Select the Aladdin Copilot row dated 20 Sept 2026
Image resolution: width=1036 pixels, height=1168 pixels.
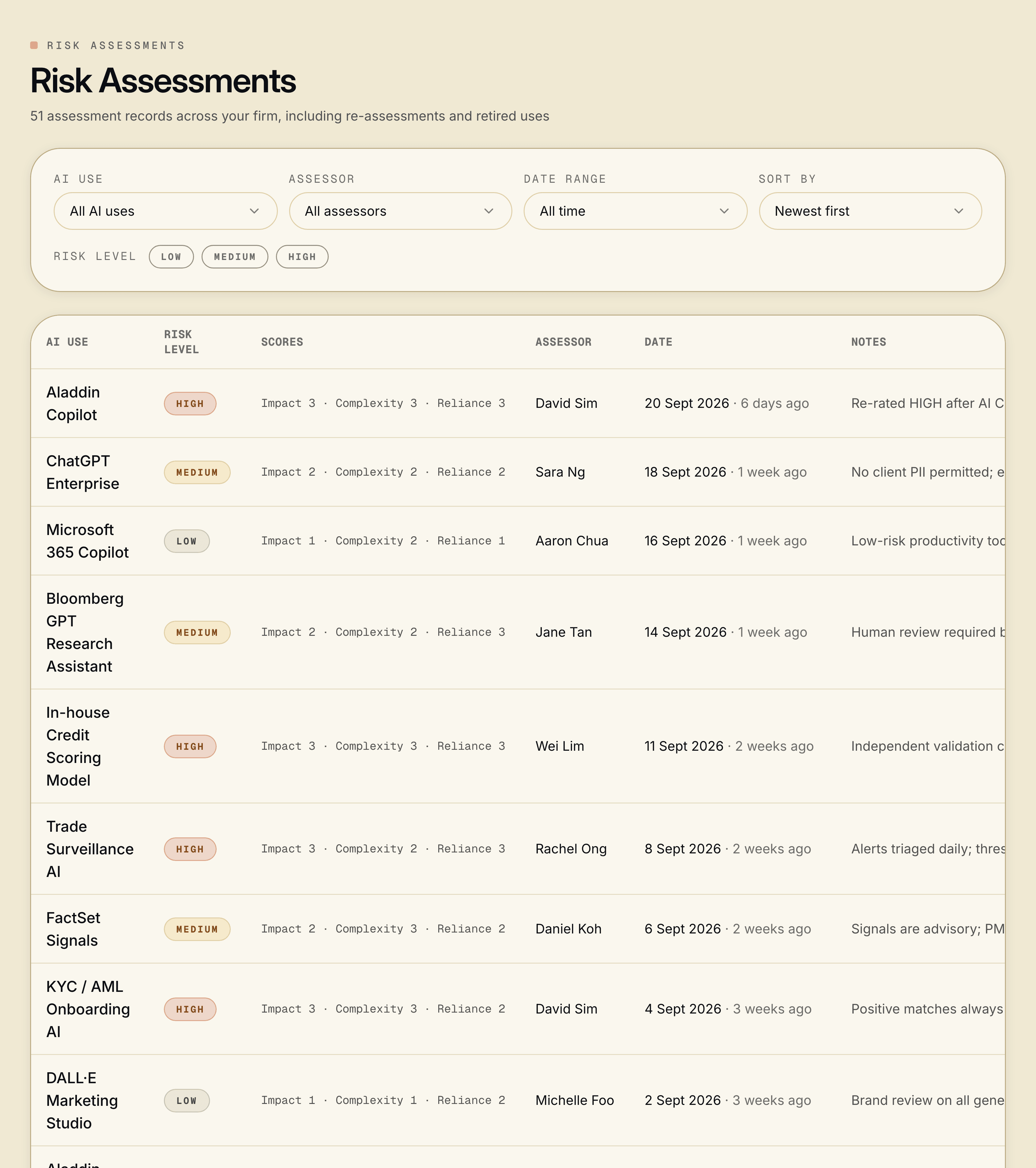tap(518, 403)
